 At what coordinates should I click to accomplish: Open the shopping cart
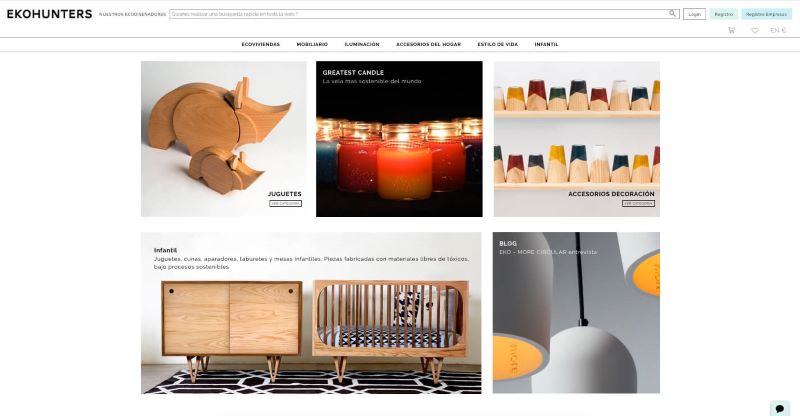(731, 31)
